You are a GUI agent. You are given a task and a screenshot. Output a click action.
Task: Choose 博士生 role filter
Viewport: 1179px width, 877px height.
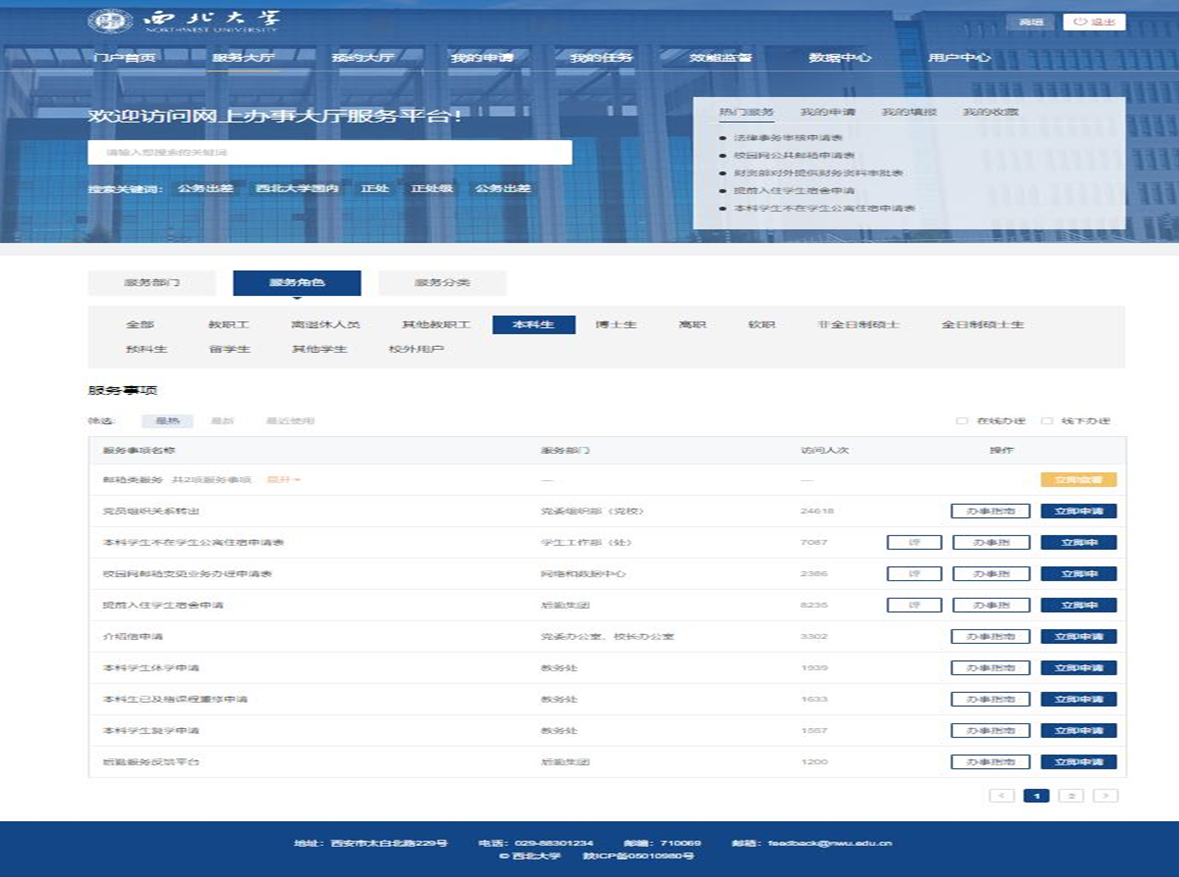[616, 325]
